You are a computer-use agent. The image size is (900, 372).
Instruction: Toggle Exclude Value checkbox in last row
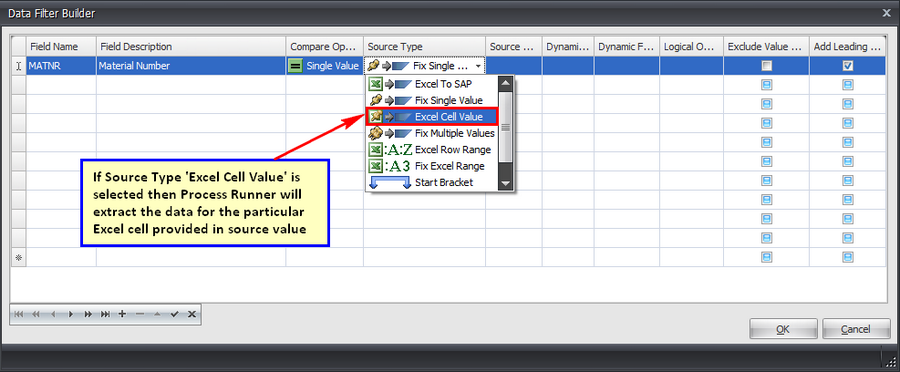[766, 257]
